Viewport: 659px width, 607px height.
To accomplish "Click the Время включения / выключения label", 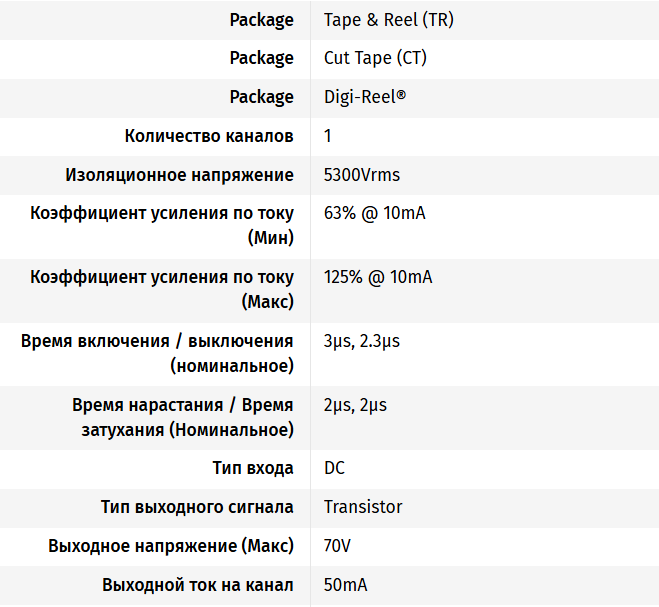I will 157,353.
